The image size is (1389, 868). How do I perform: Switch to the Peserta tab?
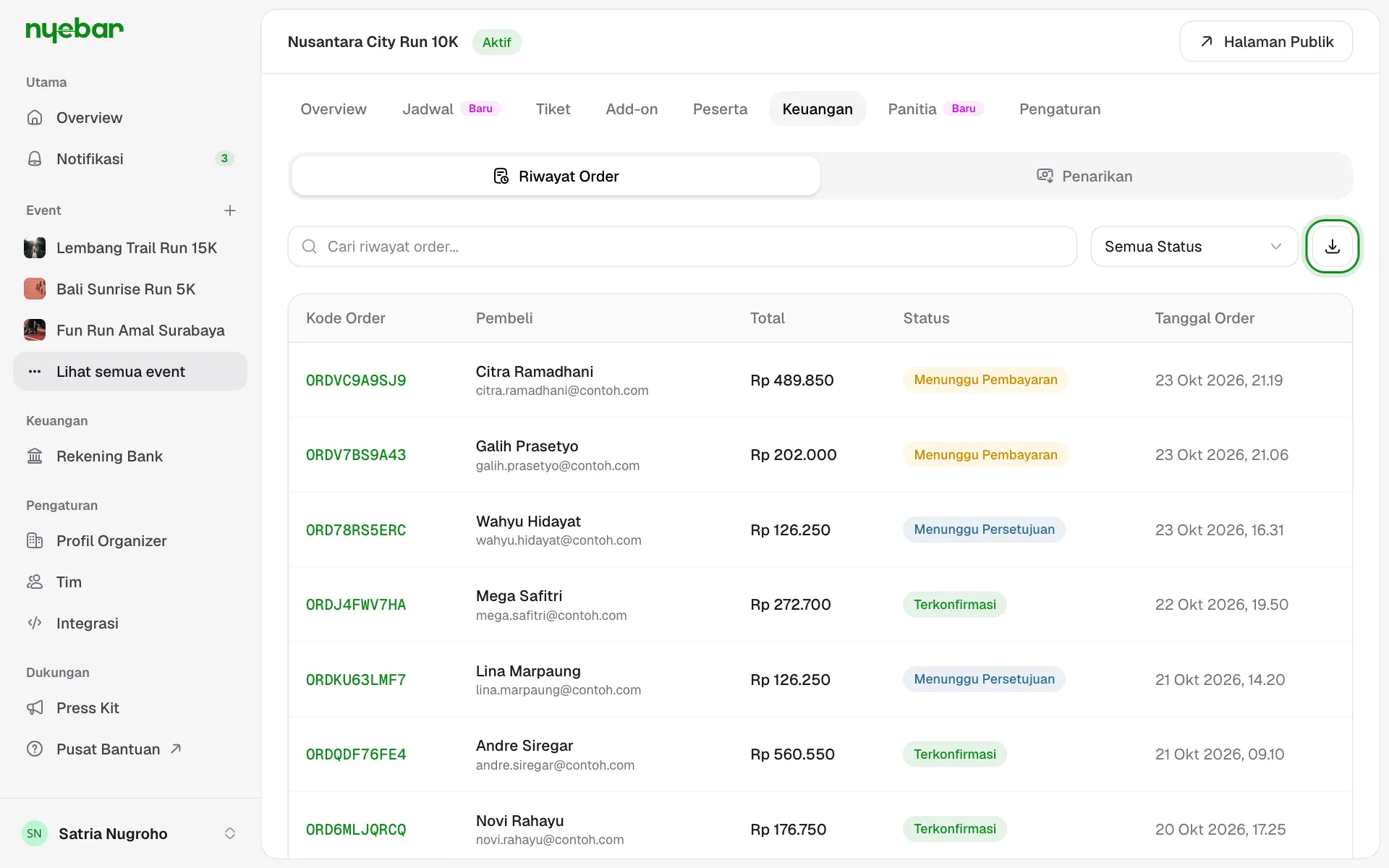pos(720,109)
